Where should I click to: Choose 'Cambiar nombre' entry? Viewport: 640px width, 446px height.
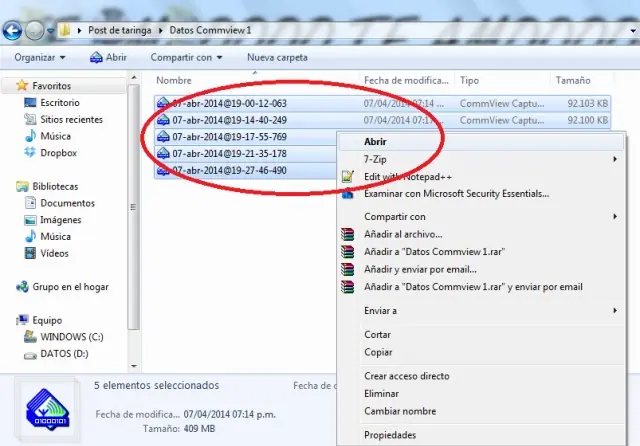point(482,411)
